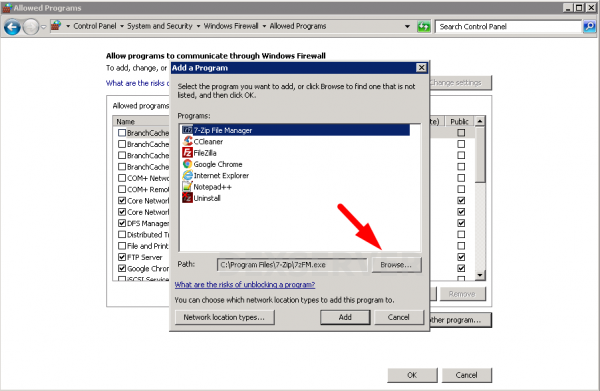
Task: Click the Name column header
Action: [x=142, y=121]
